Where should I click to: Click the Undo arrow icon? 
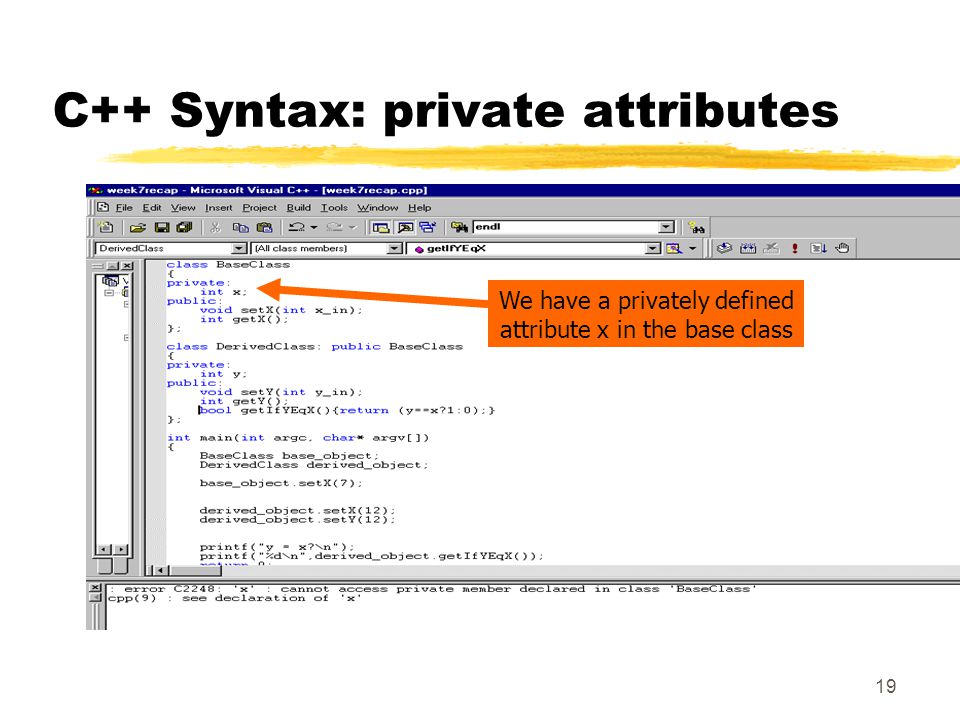point(296,227)
